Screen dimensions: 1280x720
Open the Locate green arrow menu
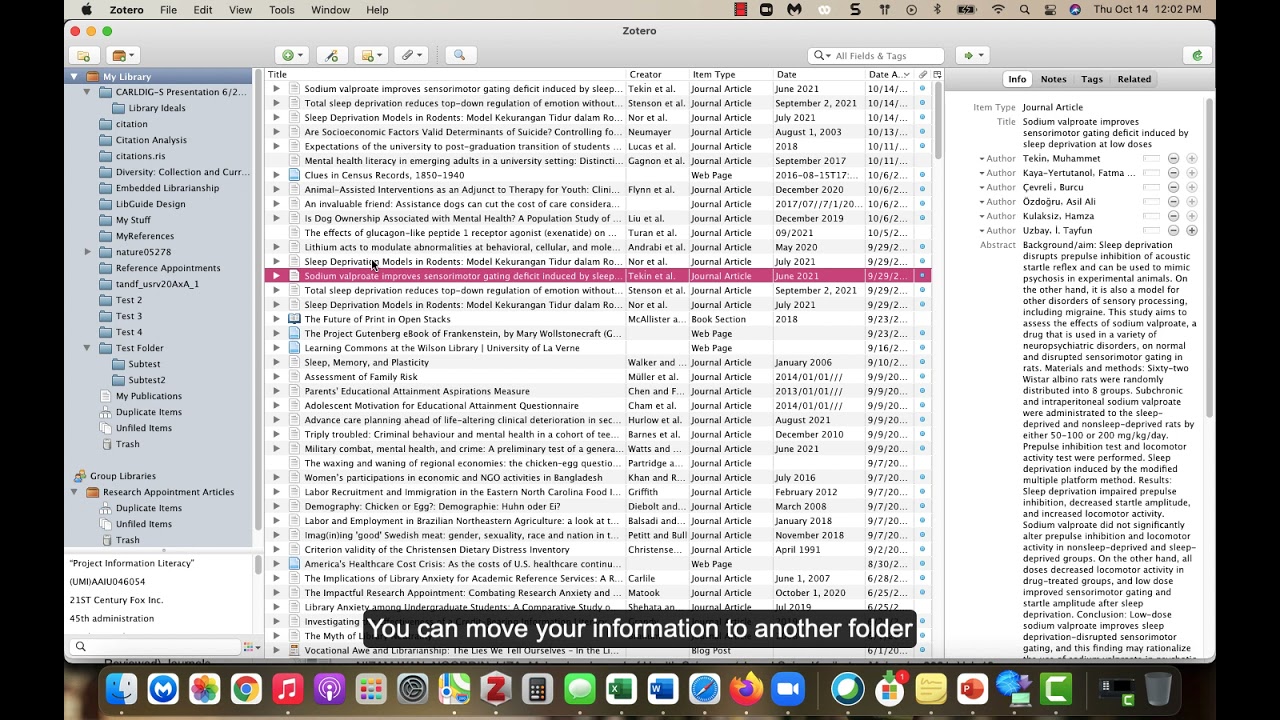(972, 56)
